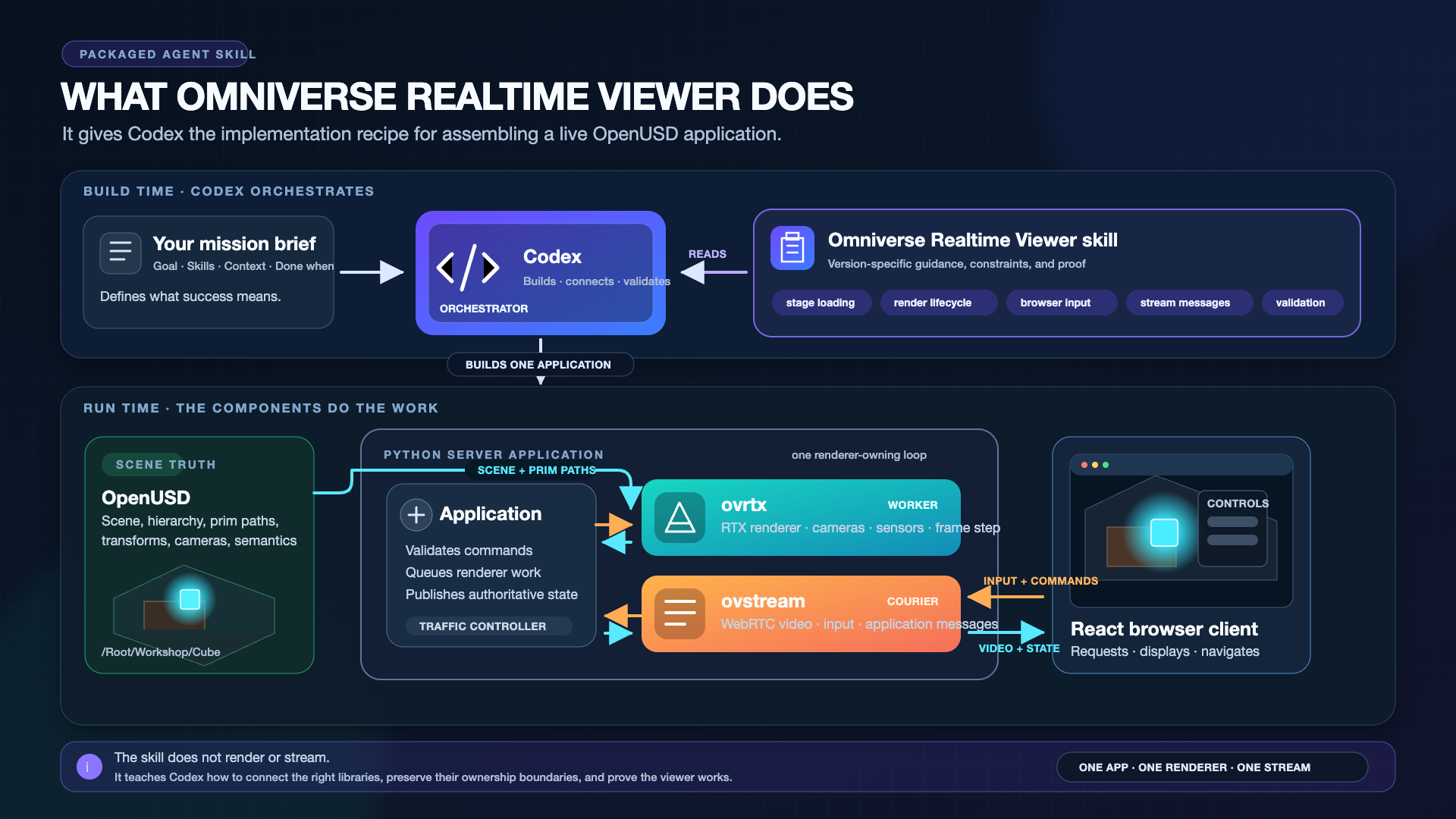Viewport: 1456px width, 819px height.
Task: Click the WORKER label on ovrtx card
Action: 913,505
